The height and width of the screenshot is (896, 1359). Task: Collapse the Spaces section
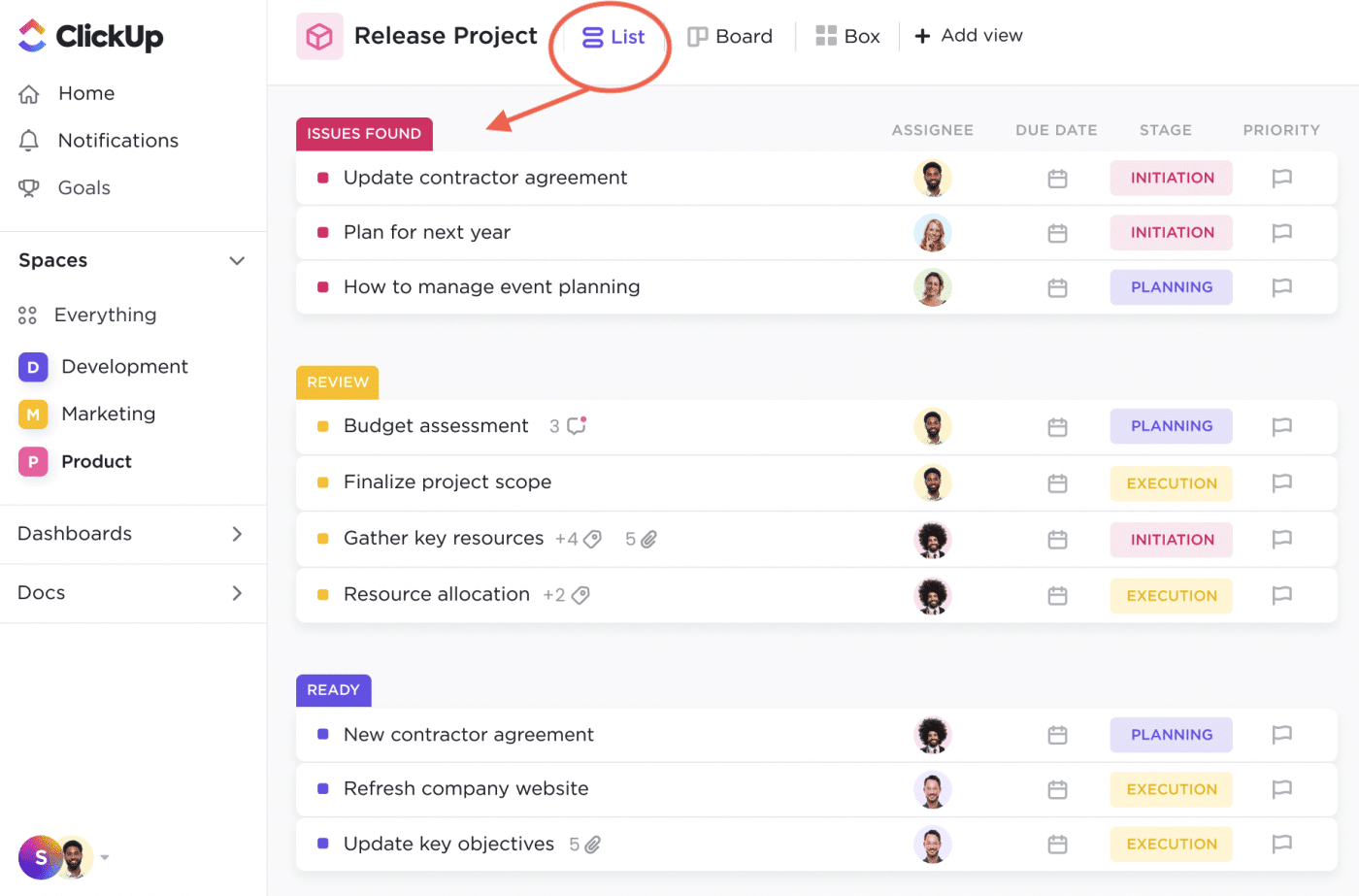point(237,261)
